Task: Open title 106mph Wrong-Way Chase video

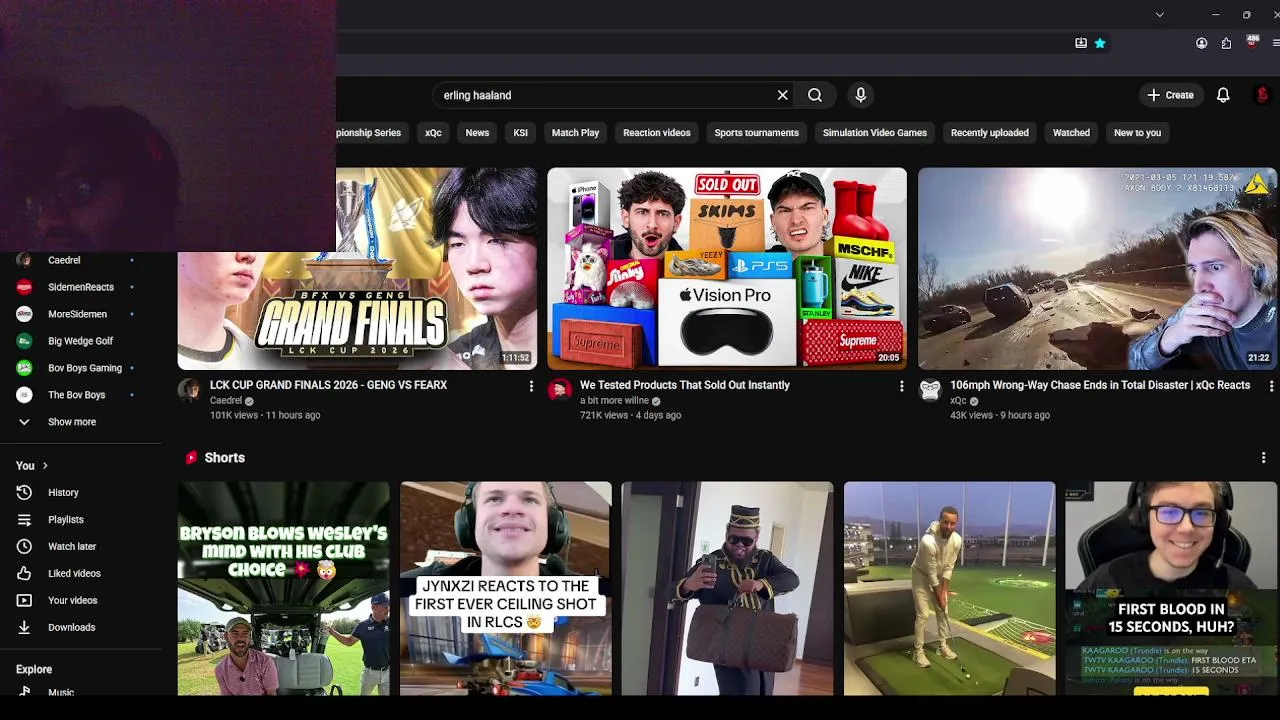Action: click(1100, 385)
